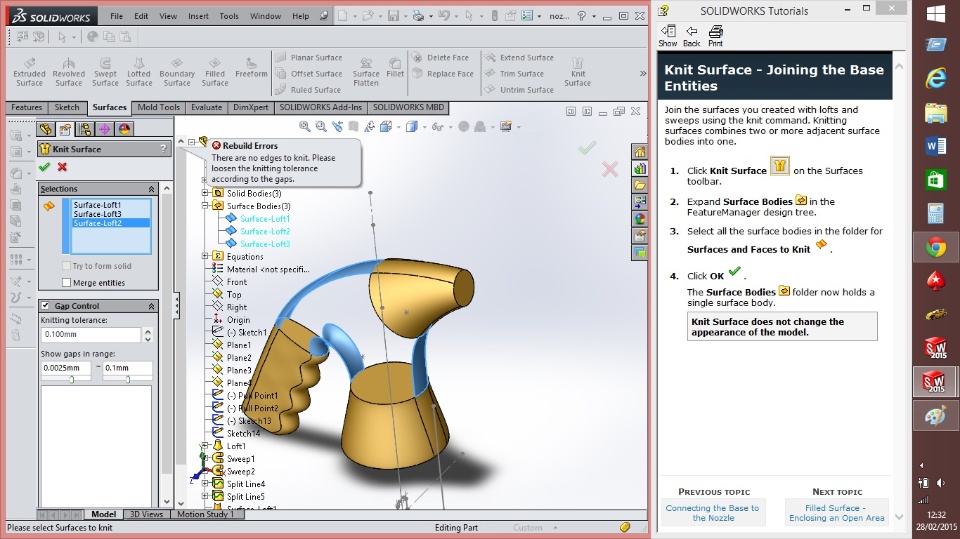Image resolution: width=960 pixels, height=539 pixels.
Task: Go to next topic Filled Surface
Action: [836, 513]
